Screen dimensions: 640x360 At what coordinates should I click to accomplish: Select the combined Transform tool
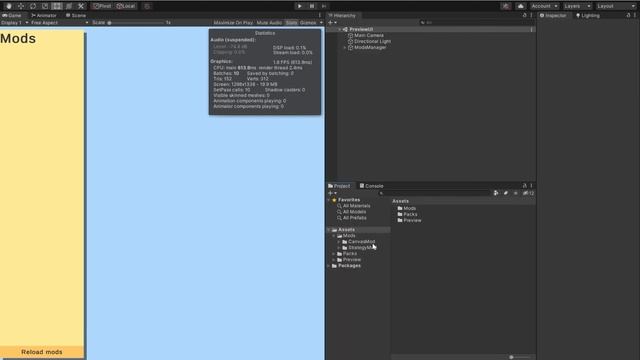tap(69, 6)
